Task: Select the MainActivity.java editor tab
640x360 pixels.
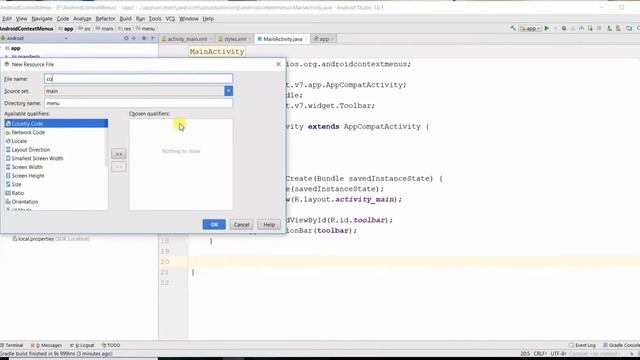Action: coord(282,39)
